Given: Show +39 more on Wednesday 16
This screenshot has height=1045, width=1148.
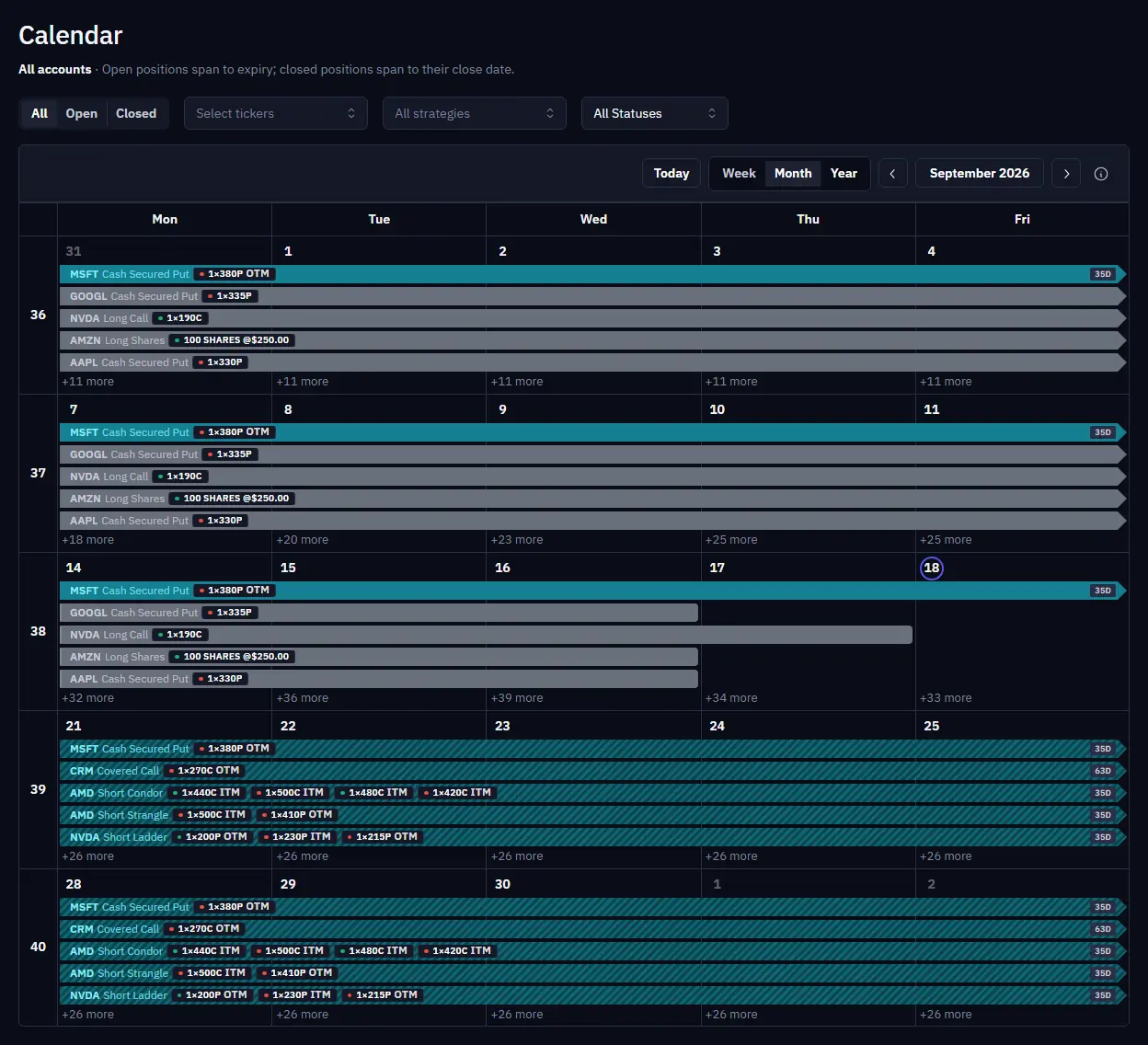Looking at the screenshot, I should click(517, 698).
